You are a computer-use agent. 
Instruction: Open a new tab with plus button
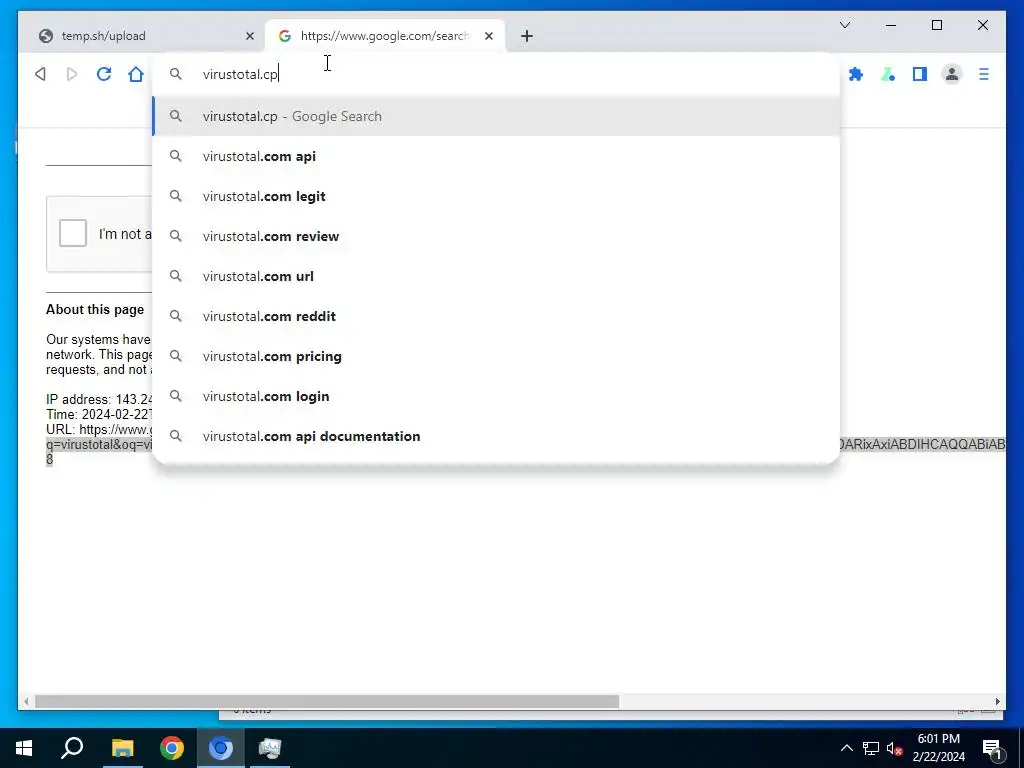pos(527,36)
